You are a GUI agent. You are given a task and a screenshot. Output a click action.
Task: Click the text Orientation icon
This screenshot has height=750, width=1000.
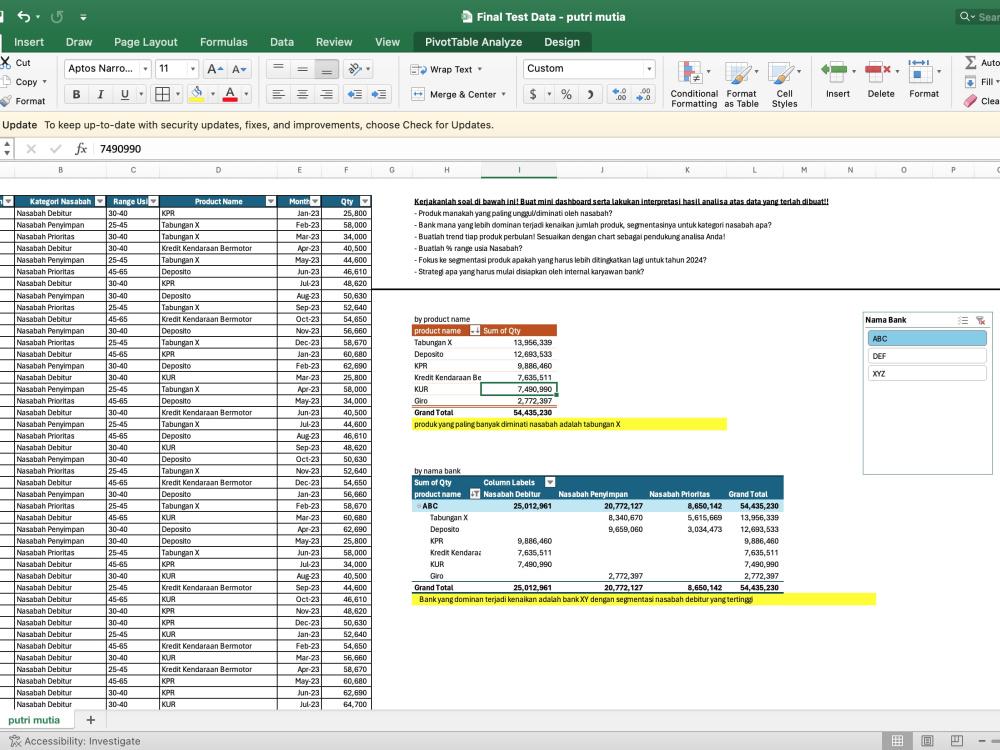[355, 68]
